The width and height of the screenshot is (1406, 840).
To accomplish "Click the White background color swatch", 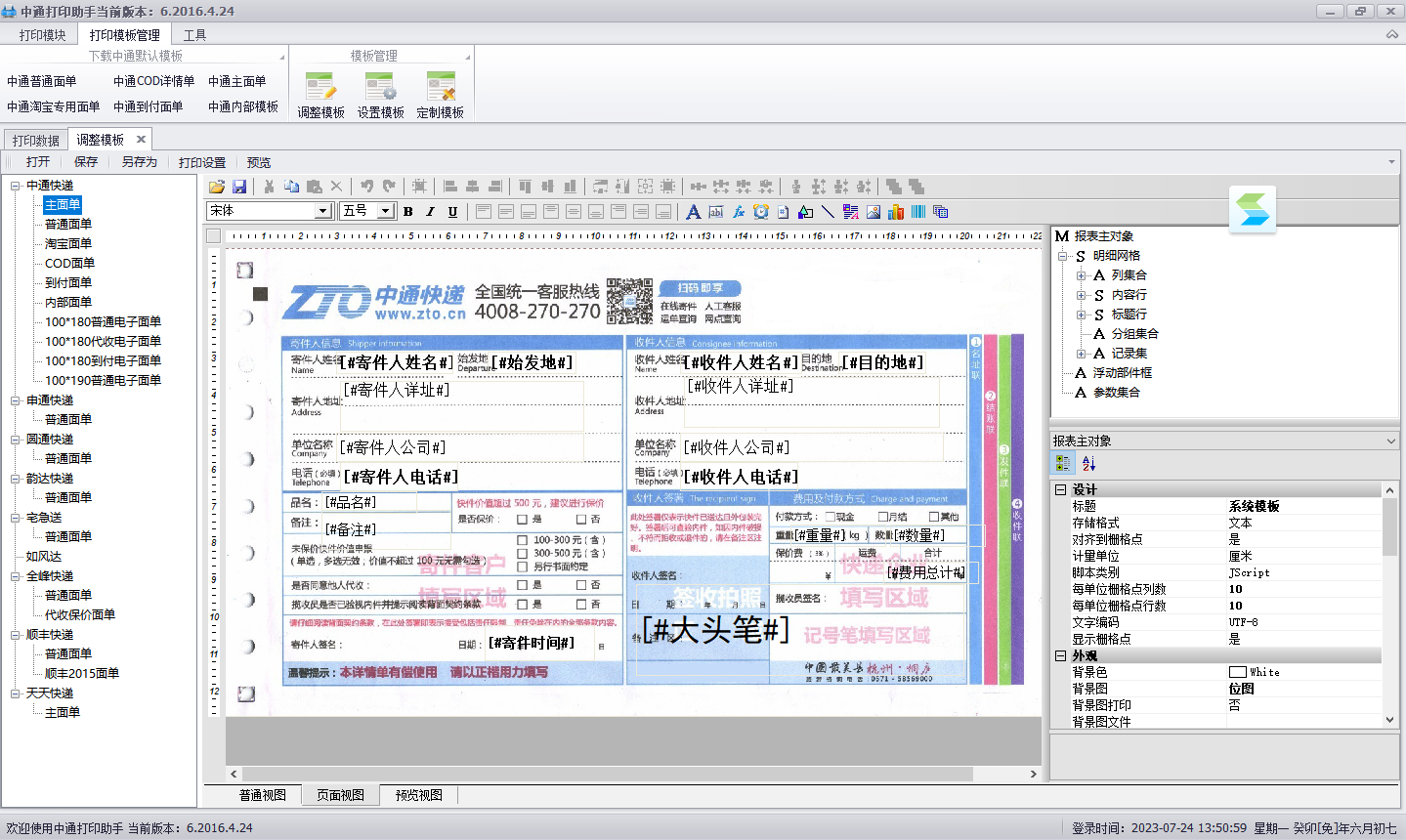I will pos(1237,672).
